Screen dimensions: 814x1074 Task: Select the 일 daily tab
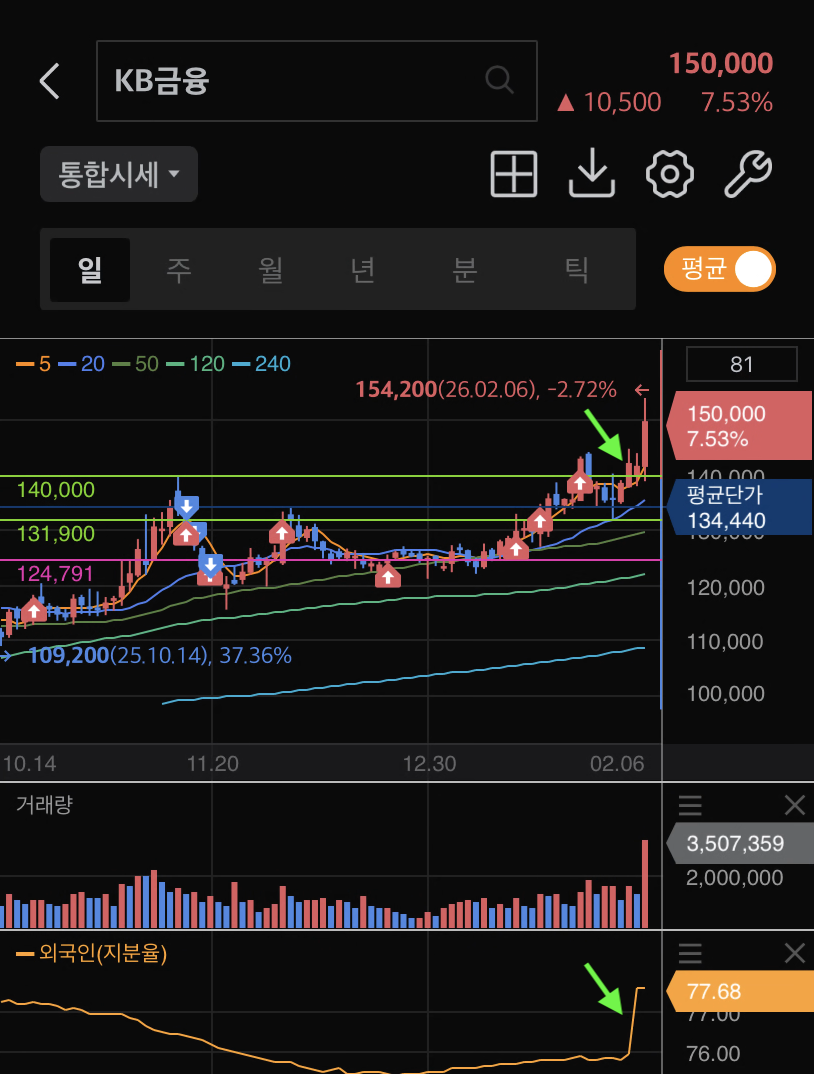(90, 270)
